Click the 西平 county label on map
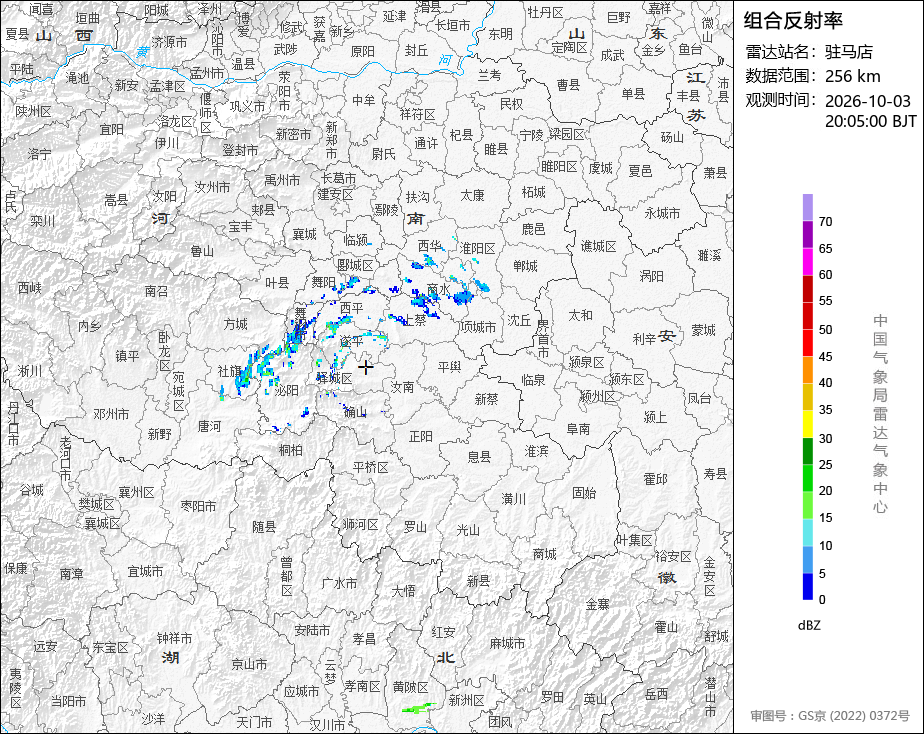Image resolution: width=924 pixels, height=734 pixels. click(x=352, y=308)
